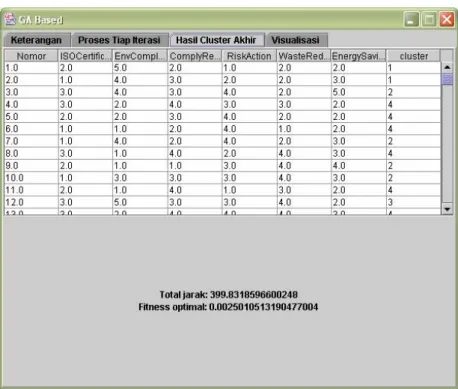Click the cluster column header

(413, 56)
